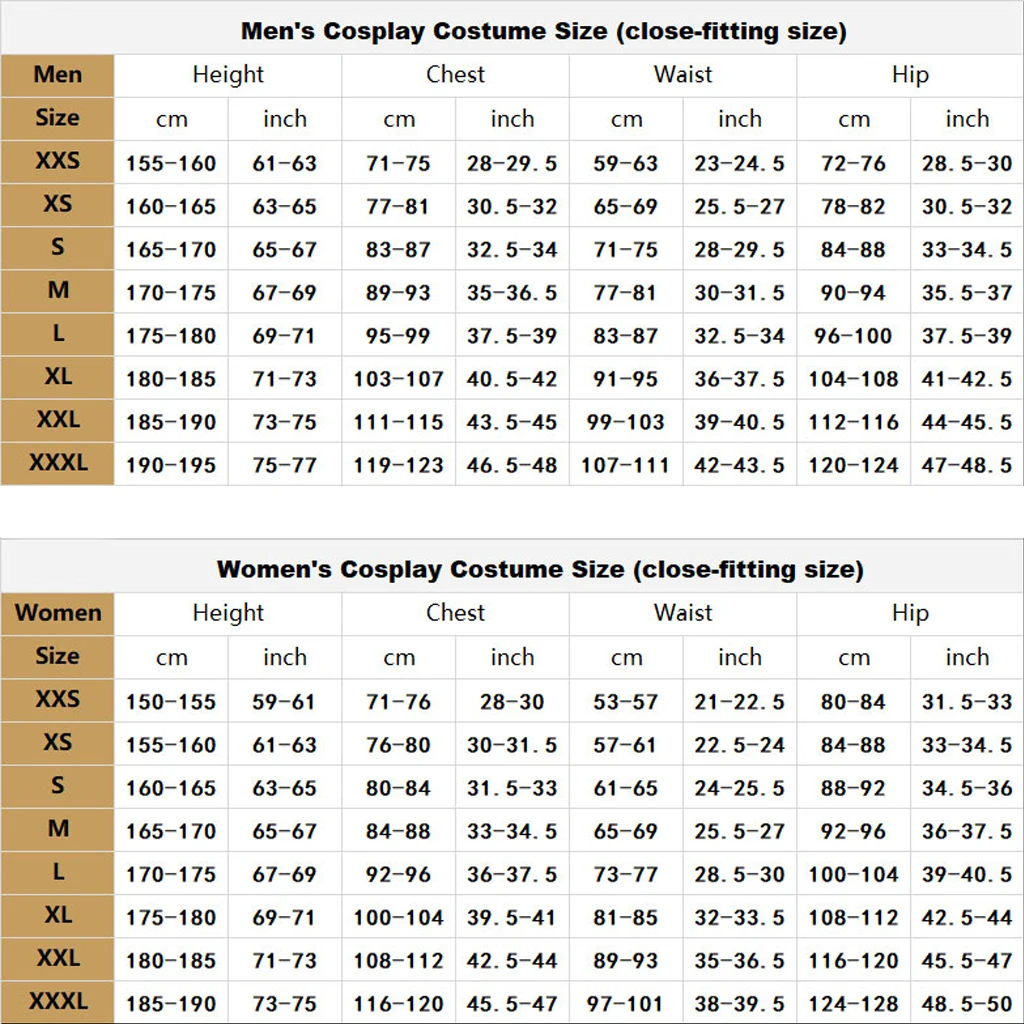Click women's M waist cell 65-69
The image size is (1024, 1024).
[626, 831]
